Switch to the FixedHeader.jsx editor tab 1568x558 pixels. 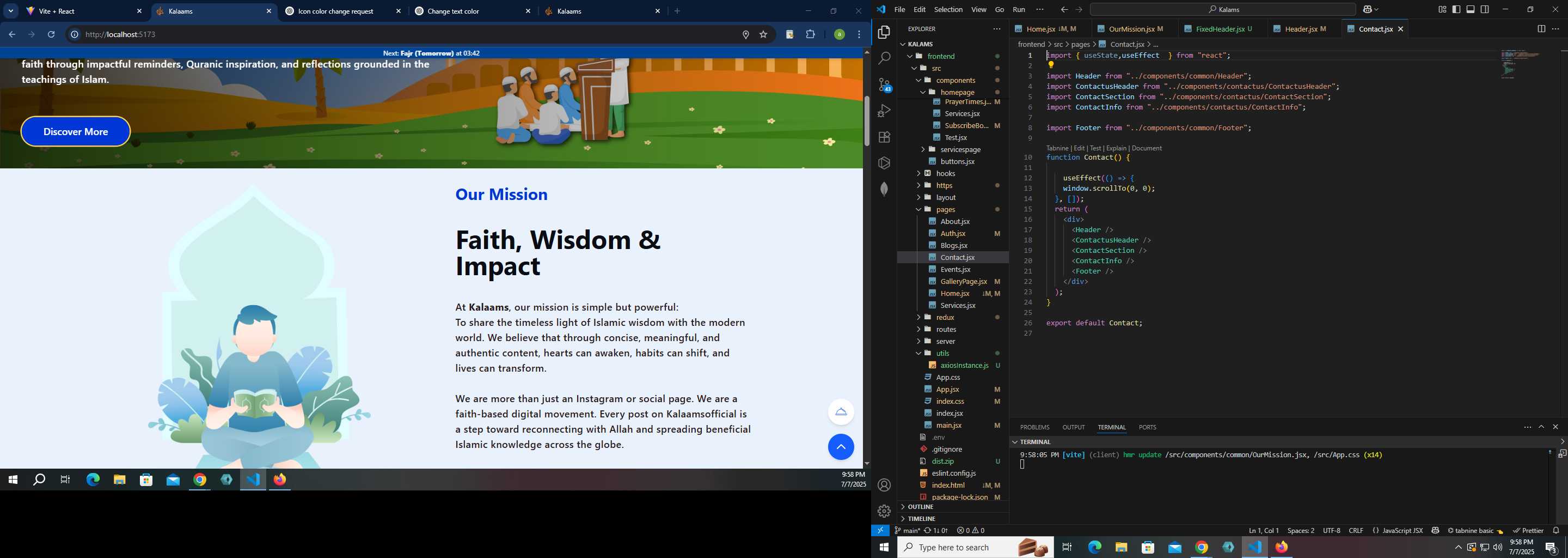(1222, 29)
